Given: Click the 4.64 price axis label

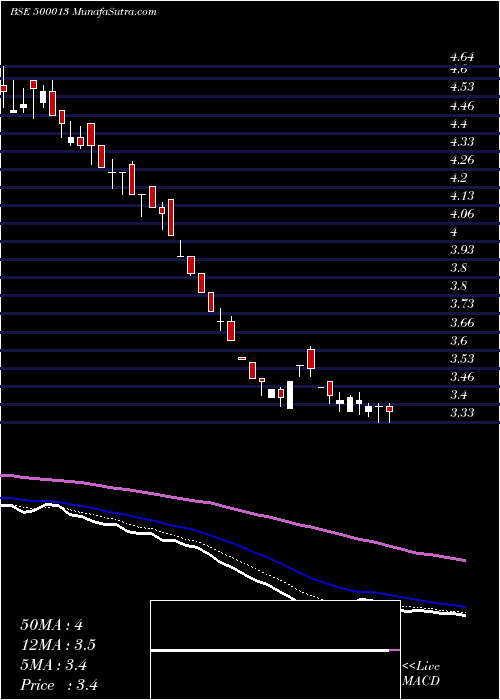Looking at the screenshot, I should coord(462,57).
